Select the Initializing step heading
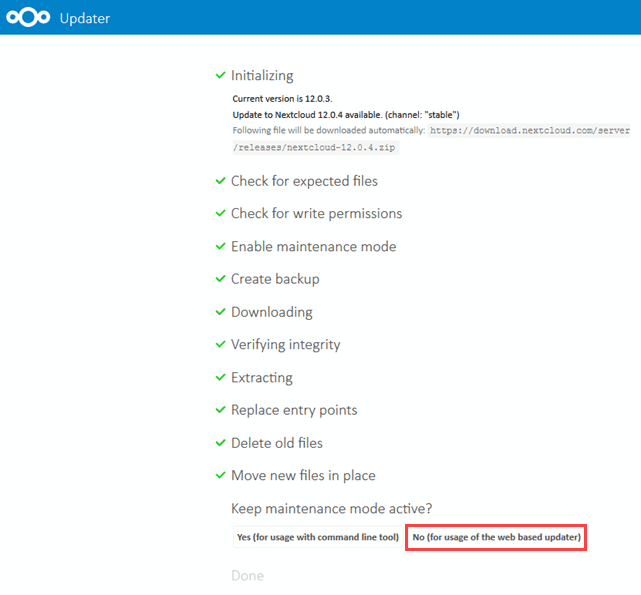This screenshot has height=595, width=641. tap(262, 76)
